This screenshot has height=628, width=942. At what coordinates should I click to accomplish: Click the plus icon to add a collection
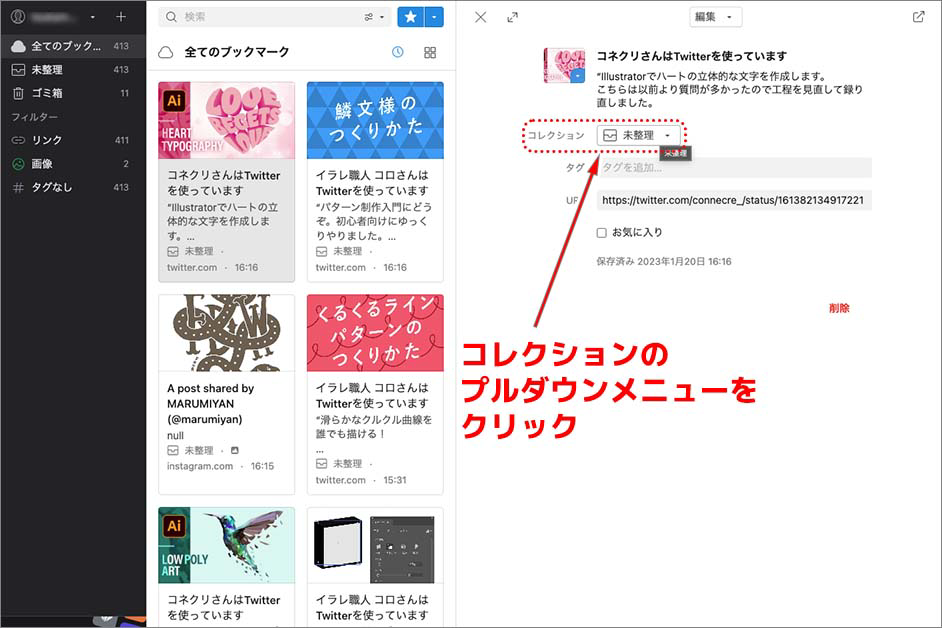[121, 17]
